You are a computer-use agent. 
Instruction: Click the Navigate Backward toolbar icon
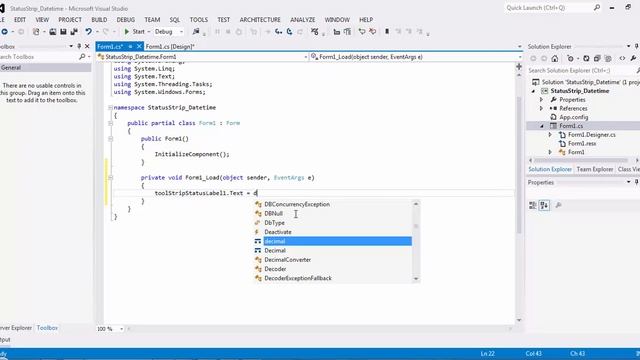click(4, 31)
